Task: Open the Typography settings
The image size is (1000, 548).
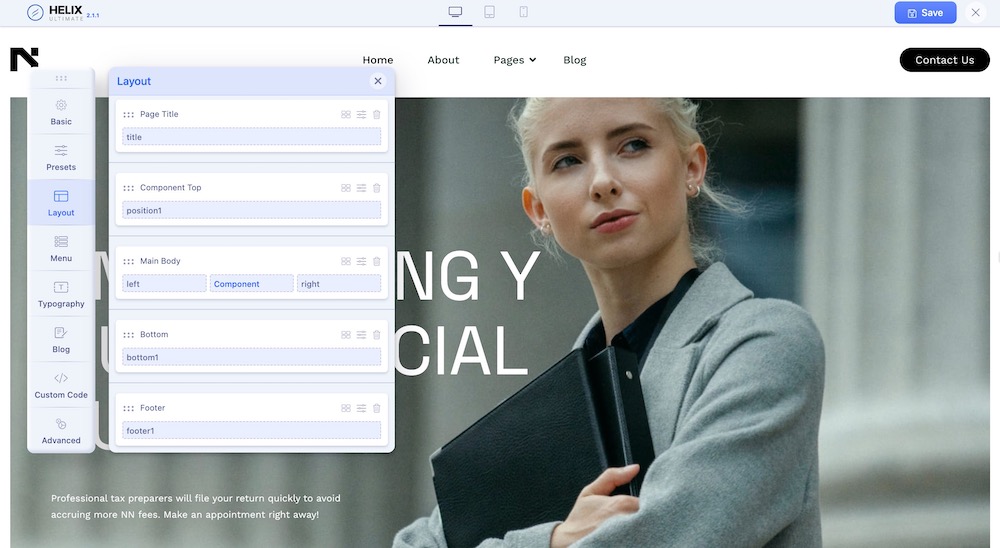Action: tap(61, 294)
